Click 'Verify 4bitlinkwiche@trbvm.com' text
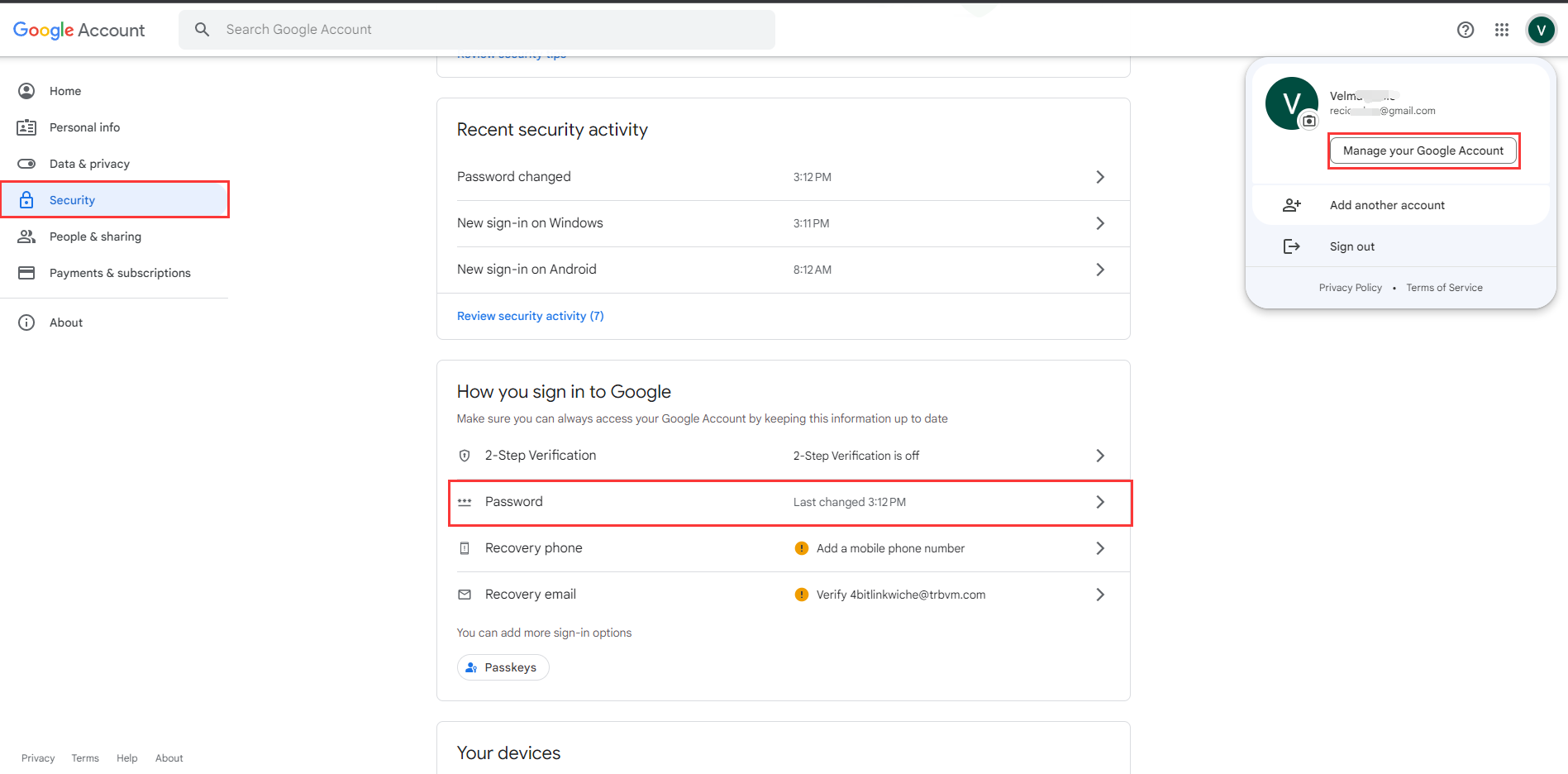Image resolution: width=1568 pixels, height=774 pixels. point(901,595)
